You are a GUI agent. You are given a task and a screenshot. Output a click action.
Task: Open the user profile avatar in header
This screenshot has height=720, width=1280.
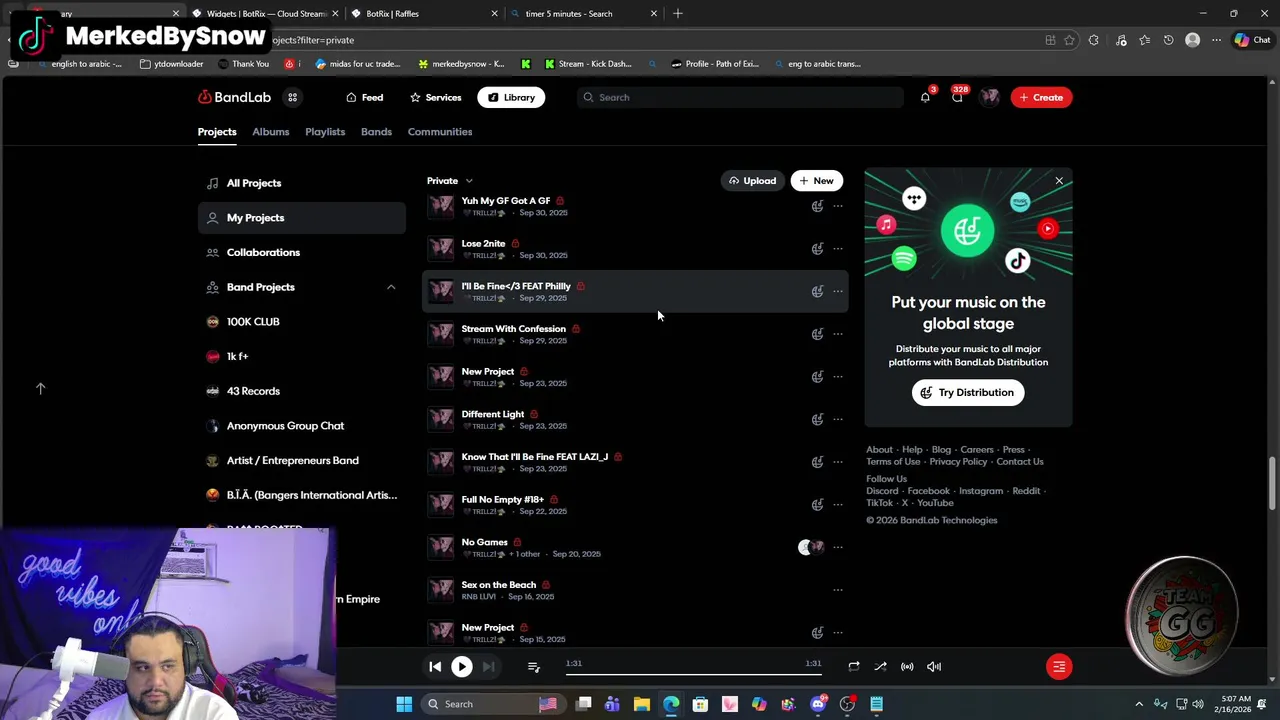coord(990,97)
